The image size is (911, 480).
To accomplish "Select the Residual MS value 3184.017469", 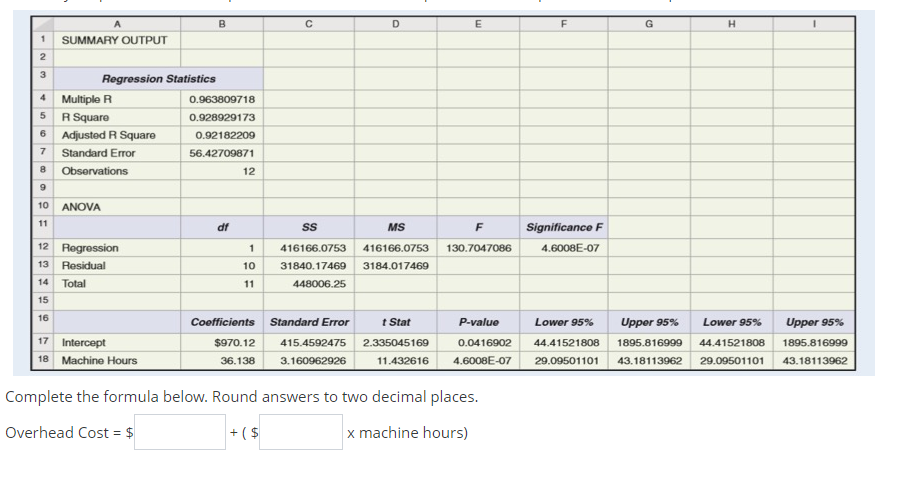I will click(396, 266).
